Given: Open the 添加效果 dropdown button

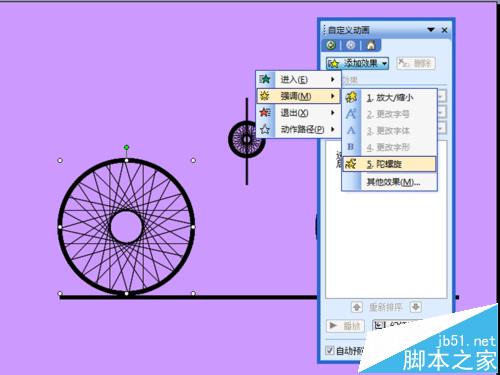Looking at the screenshot, I should (x=358, y=63).
